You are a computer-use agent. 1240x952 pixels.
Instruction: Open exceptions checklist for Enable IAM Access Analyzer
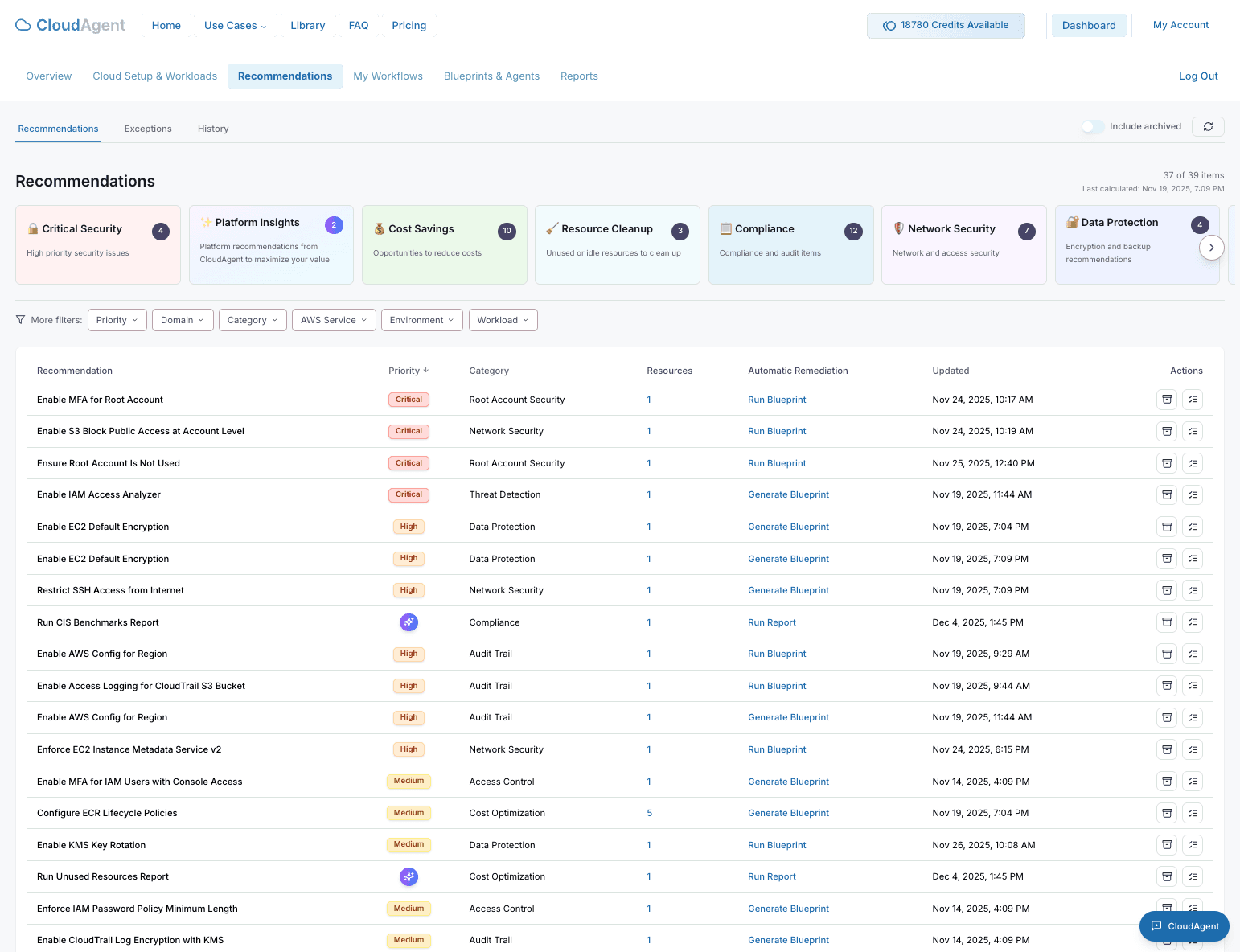[x=1193, y=494]
